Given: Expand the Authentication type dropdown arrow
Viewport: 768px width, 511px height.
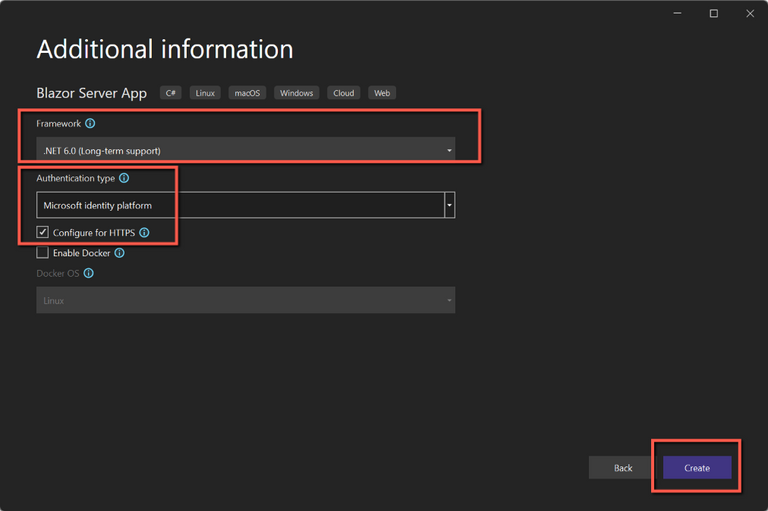Looking at the screenshot, I should (450, 205).
